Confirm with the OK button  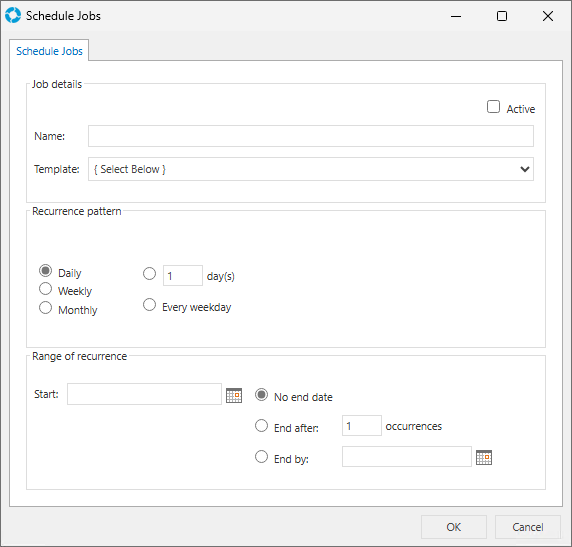click(454, 527)
